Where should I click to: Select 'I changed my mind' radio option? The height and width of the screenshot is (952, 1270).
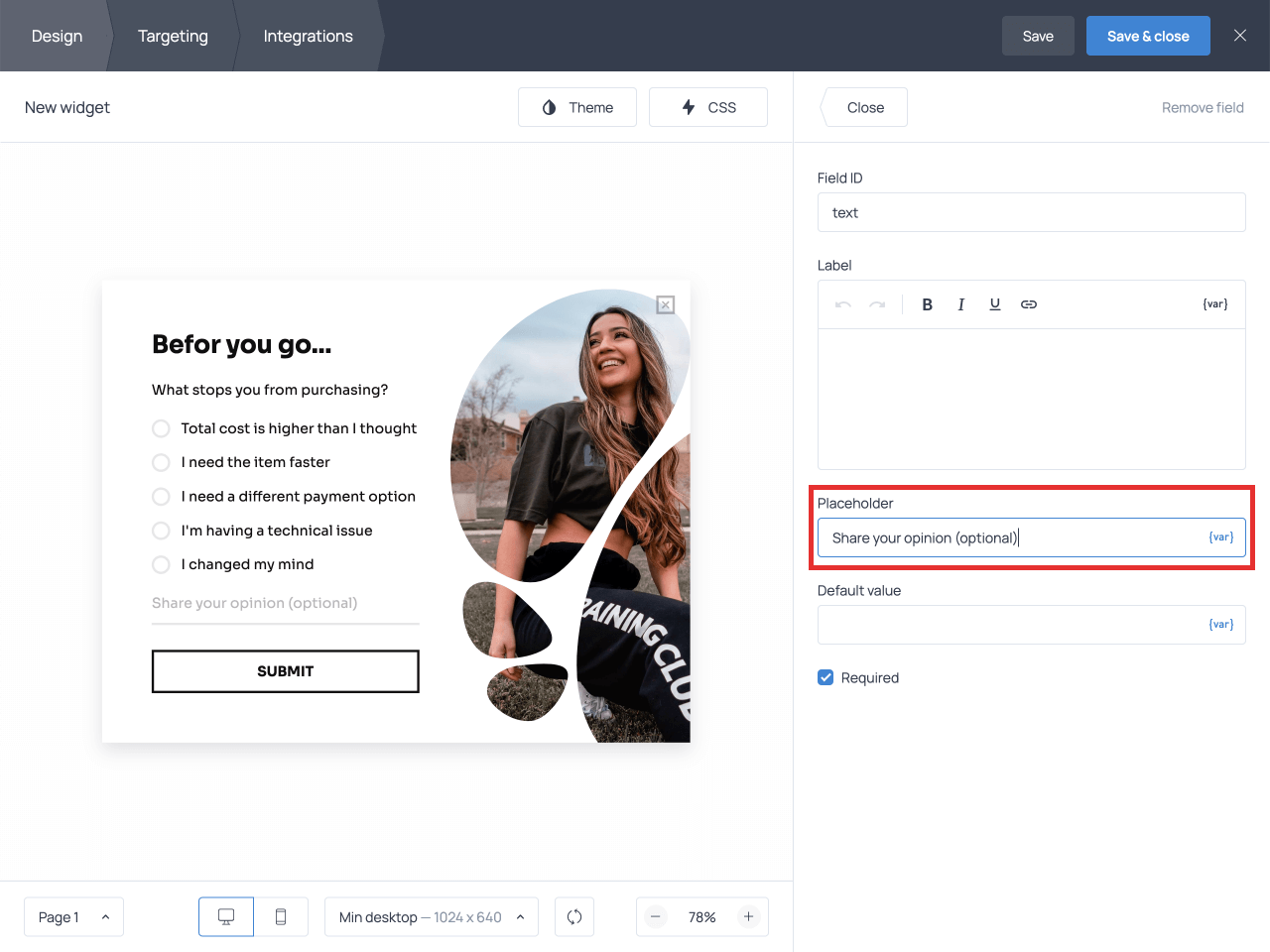(161, 564)
